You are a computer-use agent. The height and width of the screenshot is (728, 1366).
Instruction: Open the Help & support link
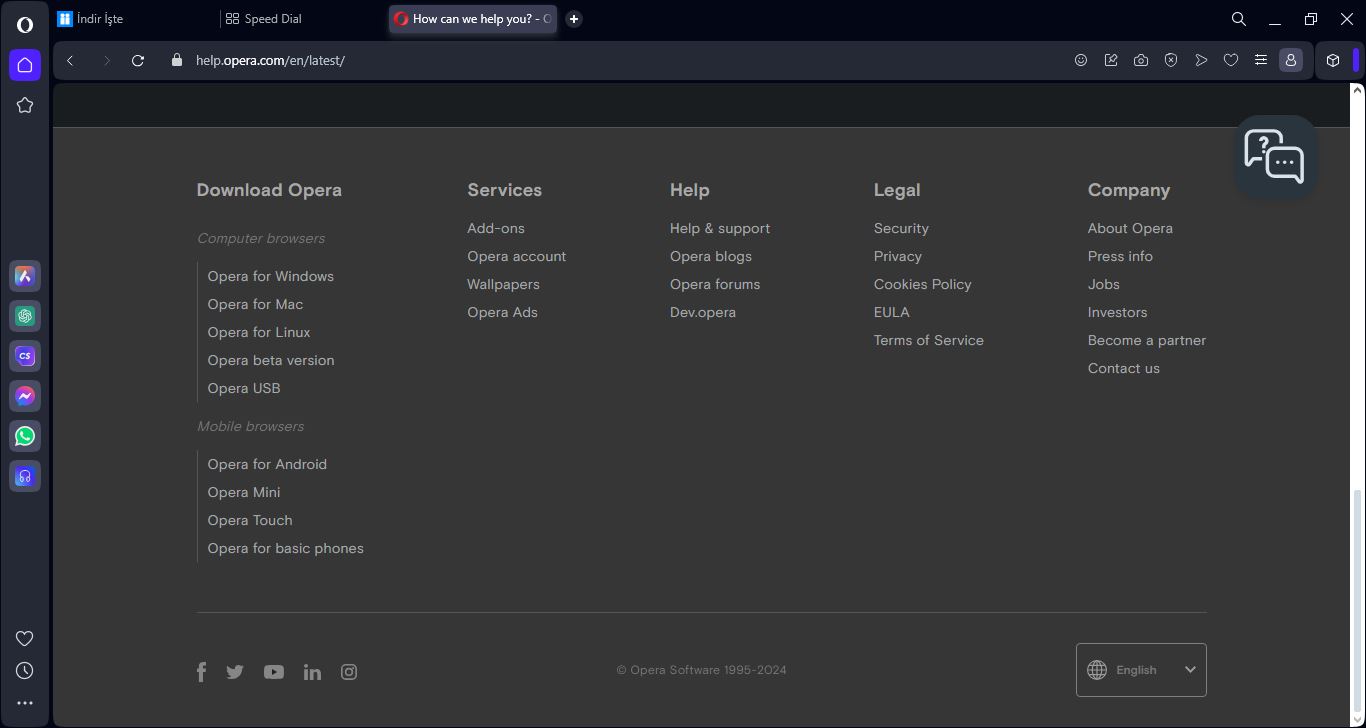click(x=720, y=228)
